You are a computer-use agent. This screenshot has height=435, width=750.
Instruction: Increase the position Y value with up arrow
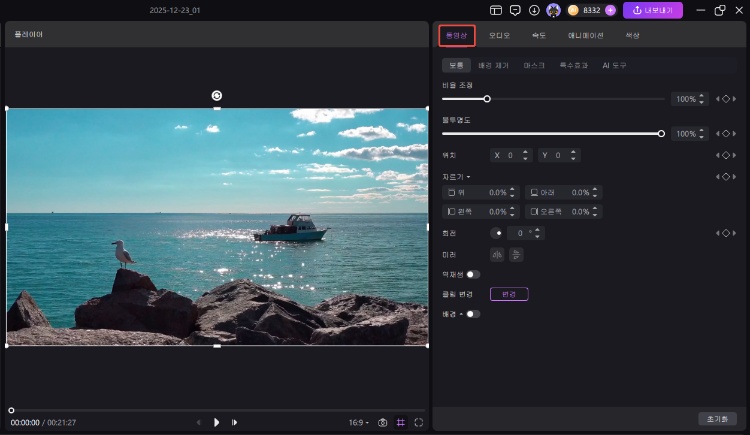573,152
